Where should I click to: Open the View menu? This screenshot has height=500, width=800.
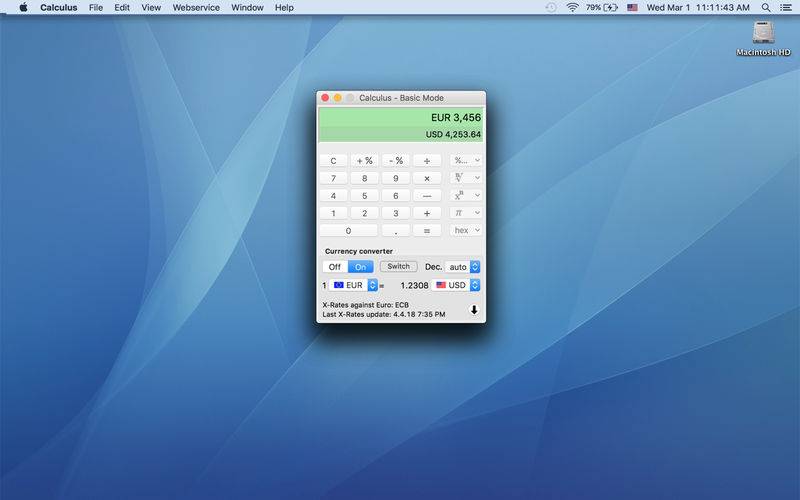point(151,8)
